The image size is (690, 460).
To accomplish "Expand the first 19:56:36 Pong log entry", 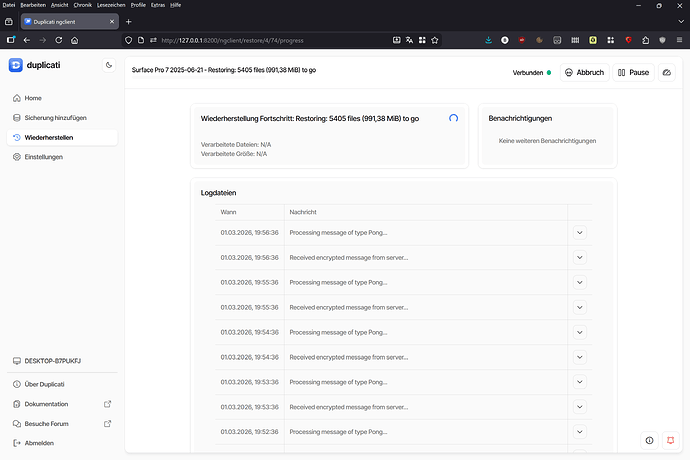I will (579, 232).
